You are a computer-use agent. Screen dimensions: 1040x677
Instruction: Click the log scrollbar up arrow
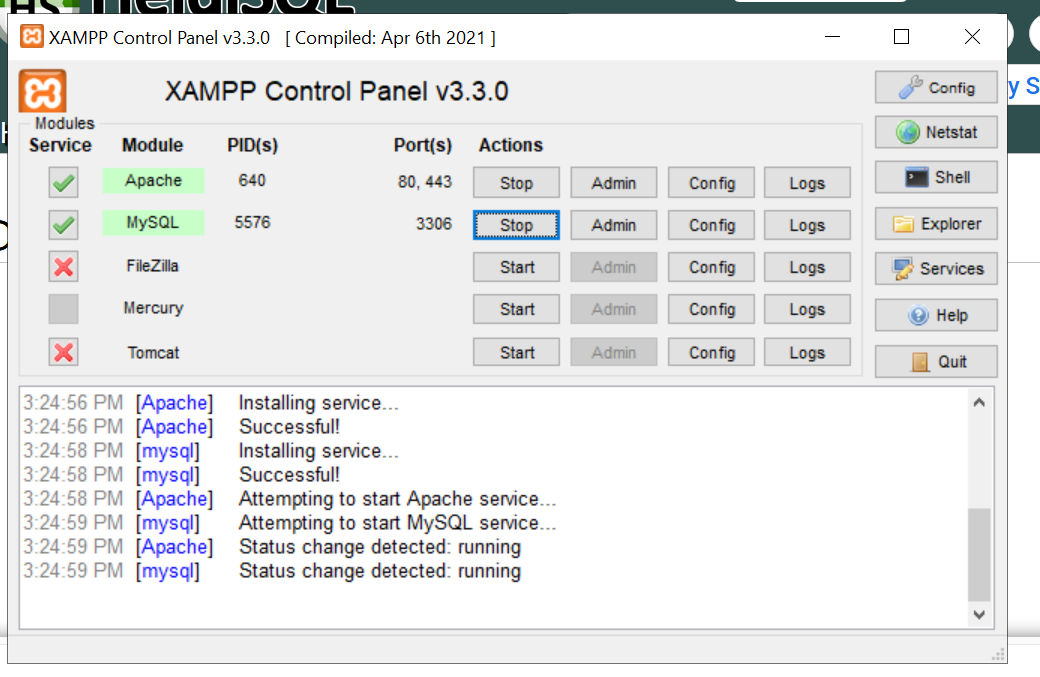point(979,402)
